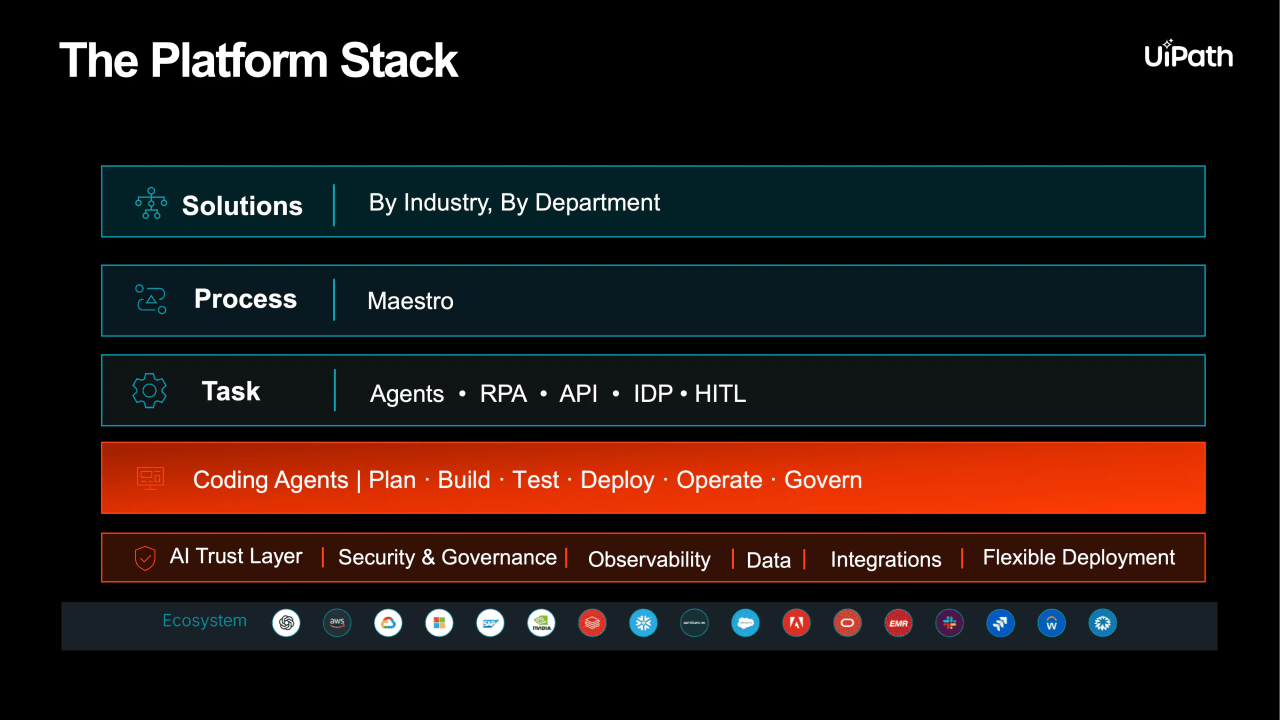
Task: Click "Security & Governance" text
Action: [447, 558]
